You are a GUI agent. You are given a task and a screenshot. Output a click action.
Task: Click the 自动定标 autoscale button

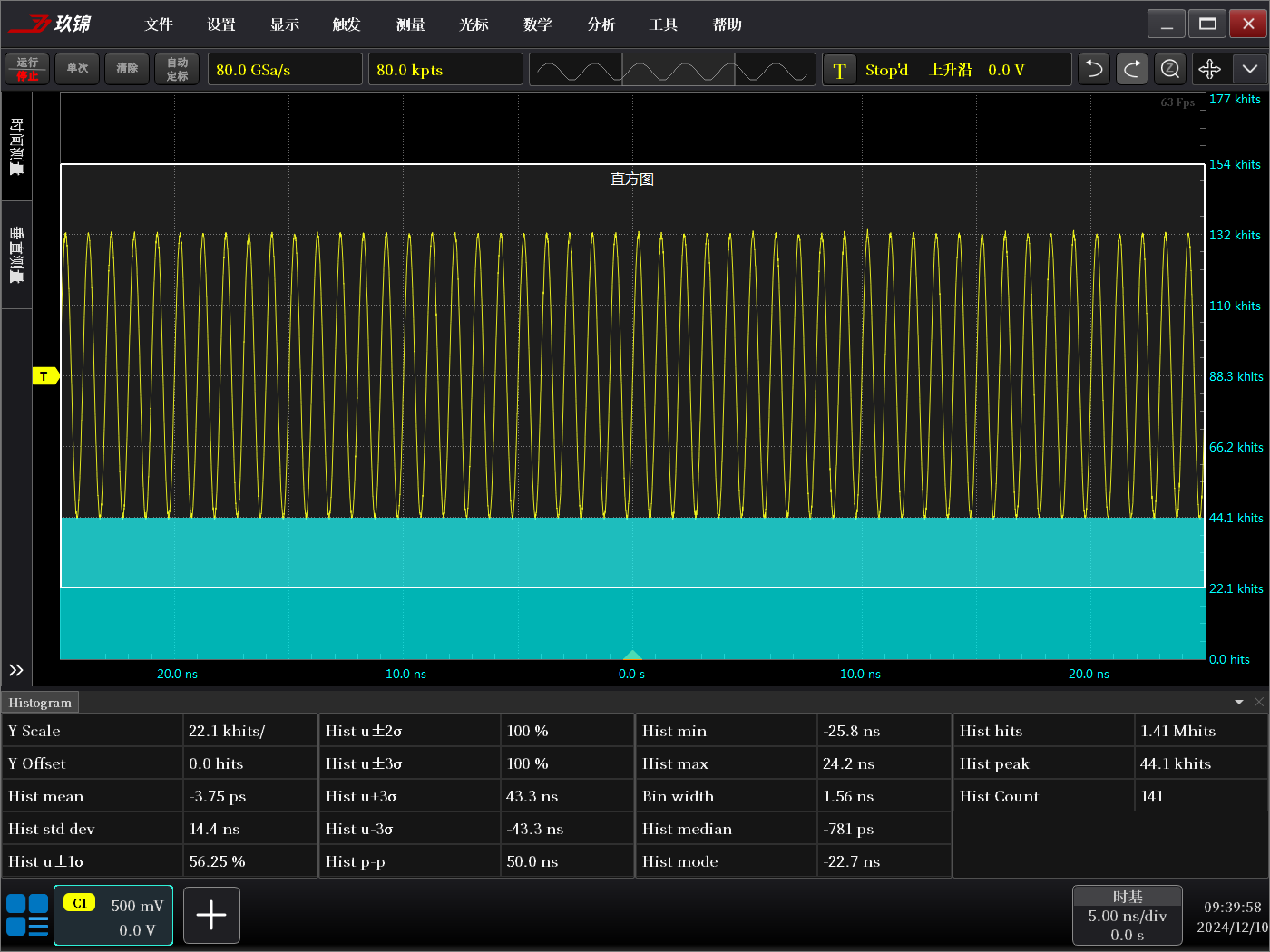pyautogui.click(x=177, y=69)
